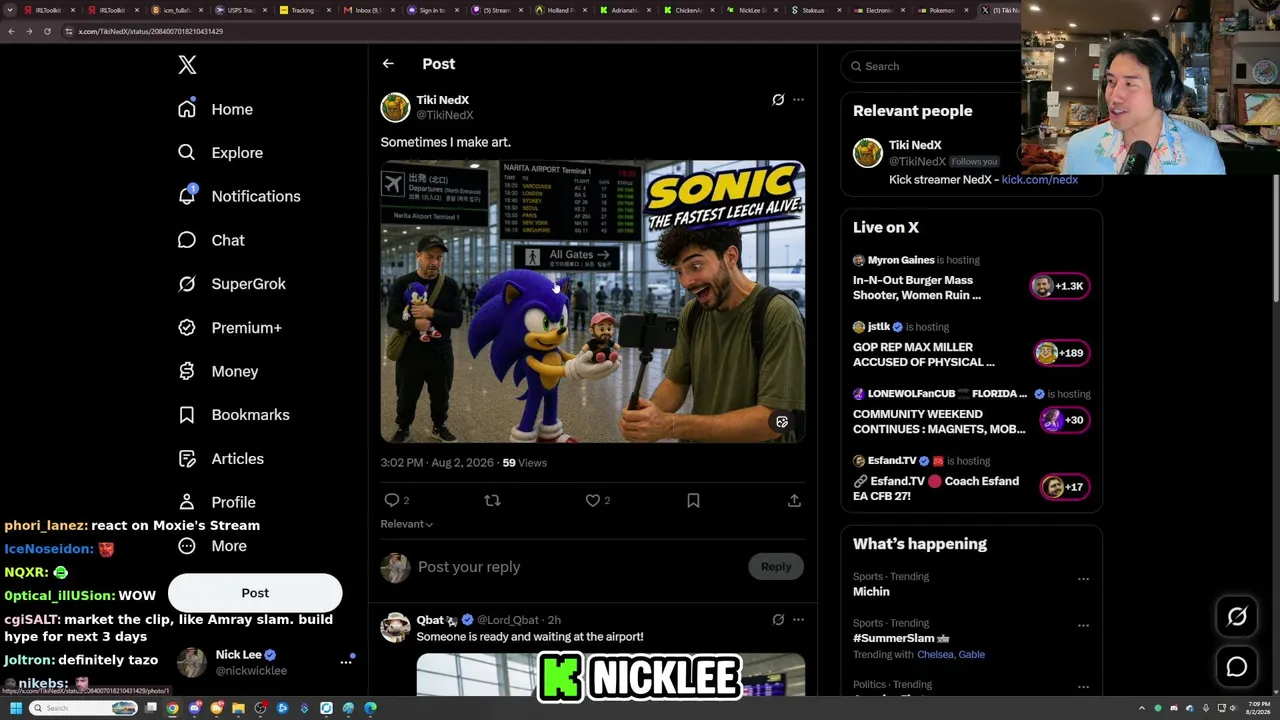Open the kick.com/nedx link
This screenshot has width=1280, height=720.
[x=1040, y=180]
